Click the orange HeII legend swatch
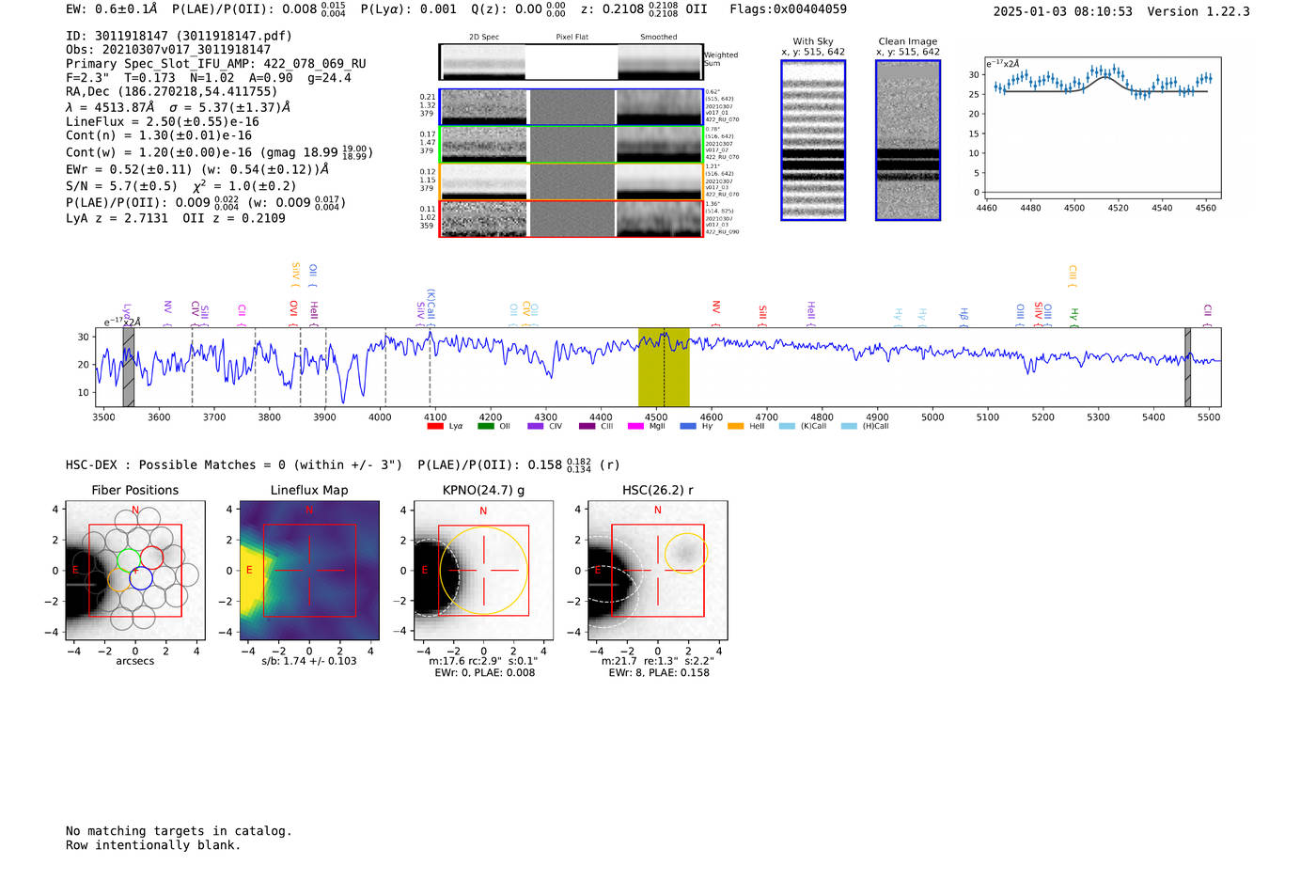Image resolution: width=1316 pixels, height=896 pixels. point(735,426)
